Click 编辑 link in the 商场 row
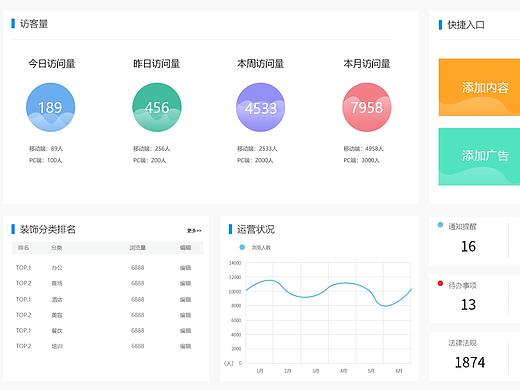Image resolution: width=520 pixels, height=390 pixels. [186, 283]
